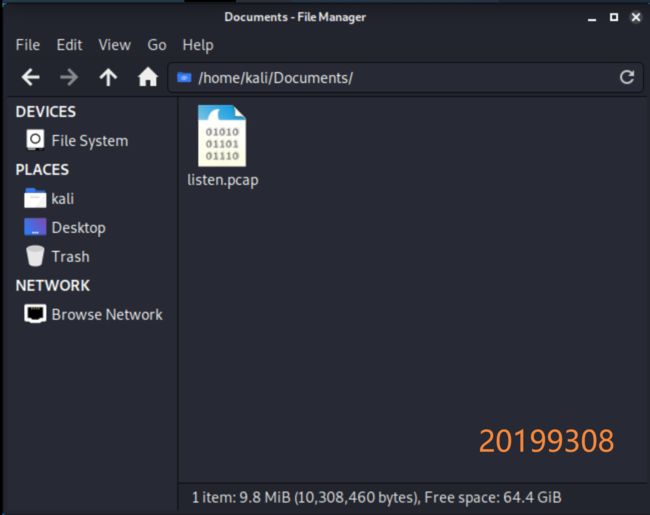Click the NETWORK section header
The image size is (650, 515).
53,285
